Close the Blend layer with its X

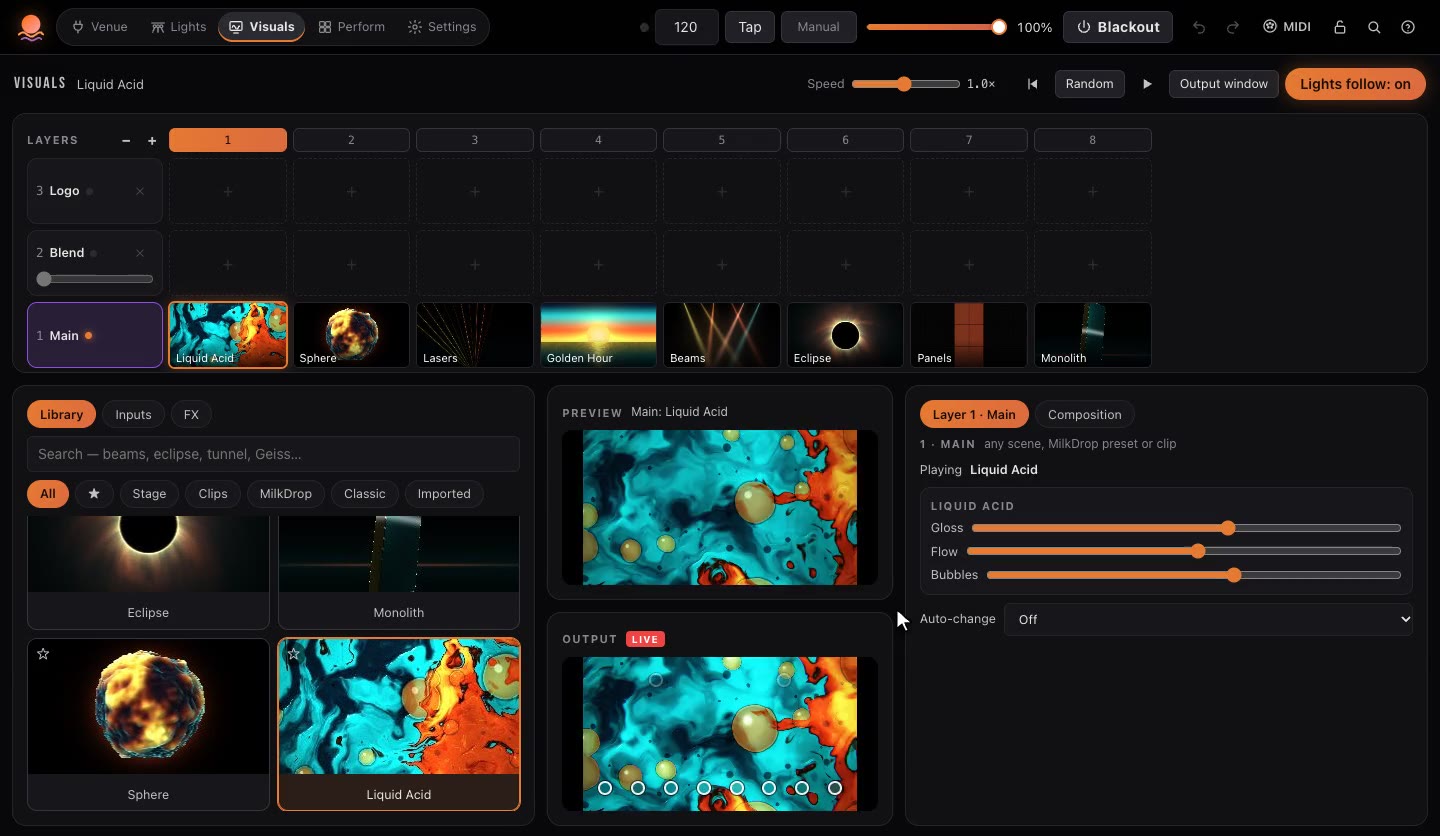point(140,253)
